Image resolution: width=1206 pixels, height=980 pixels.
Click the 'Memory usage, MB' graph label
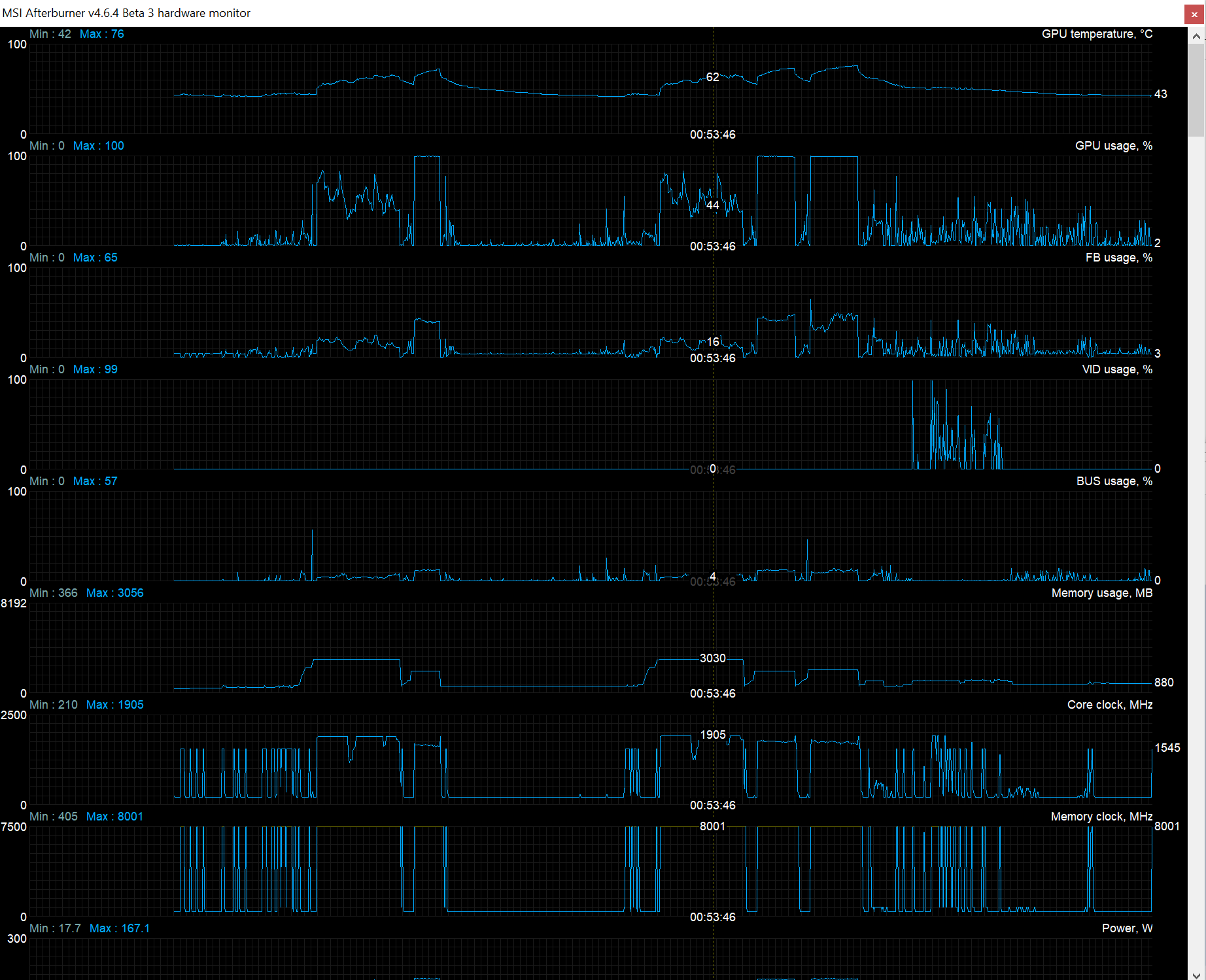(x=1102, y=593)
